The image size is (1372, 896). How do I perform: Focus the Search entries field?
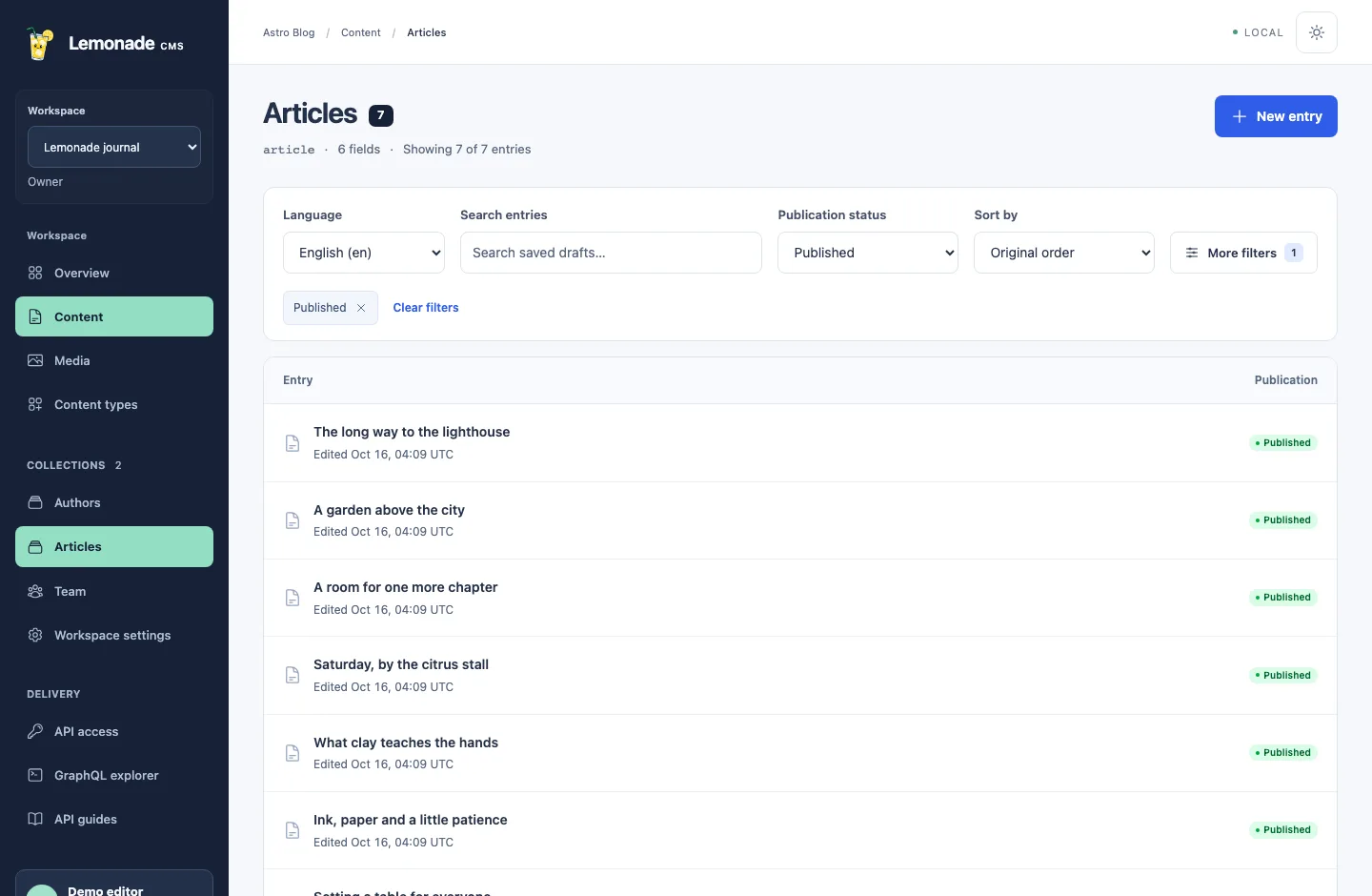(x=611, y=253)
